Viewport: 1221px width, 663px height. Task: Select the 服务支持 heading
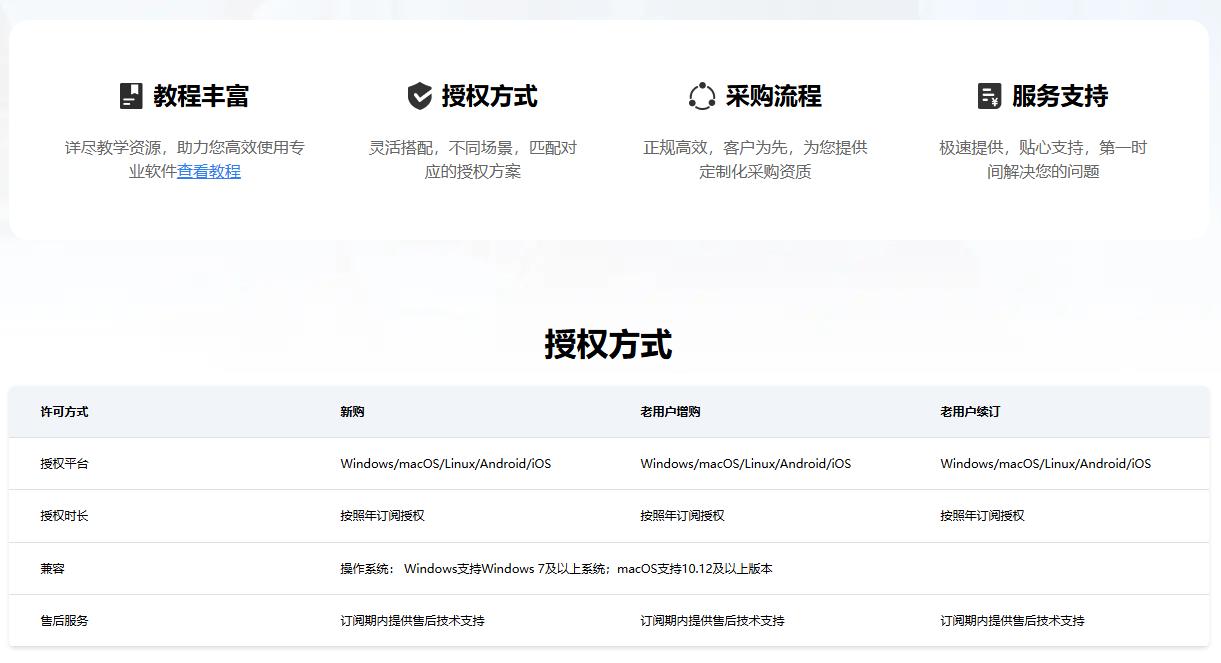pyautogui.click(x=1060, y=96)
